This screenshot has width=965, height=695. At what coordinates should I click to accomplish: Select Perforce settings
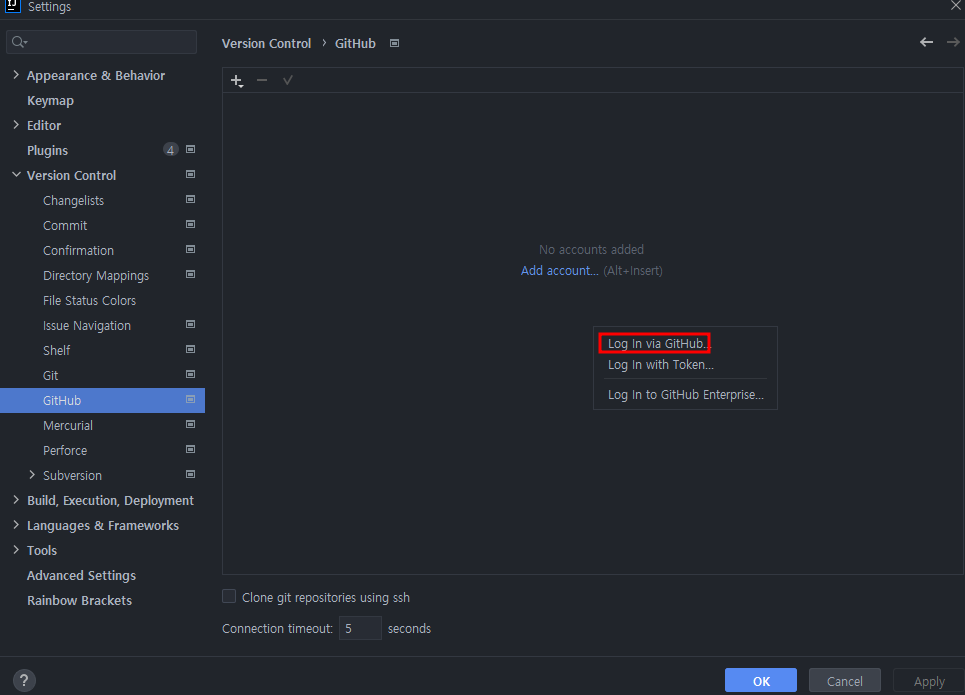[x=65, y=451]
